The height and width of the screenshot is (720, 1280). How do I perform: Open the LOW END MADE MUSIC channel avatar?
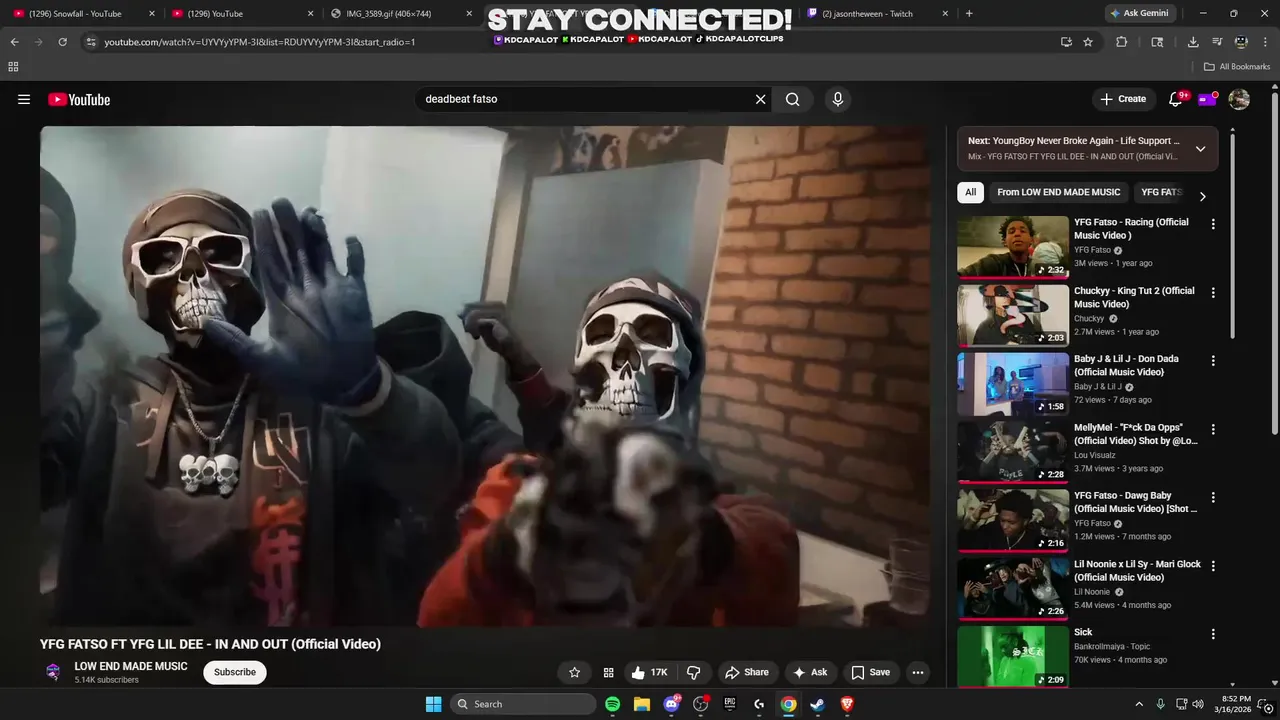(x=53, y=672)
